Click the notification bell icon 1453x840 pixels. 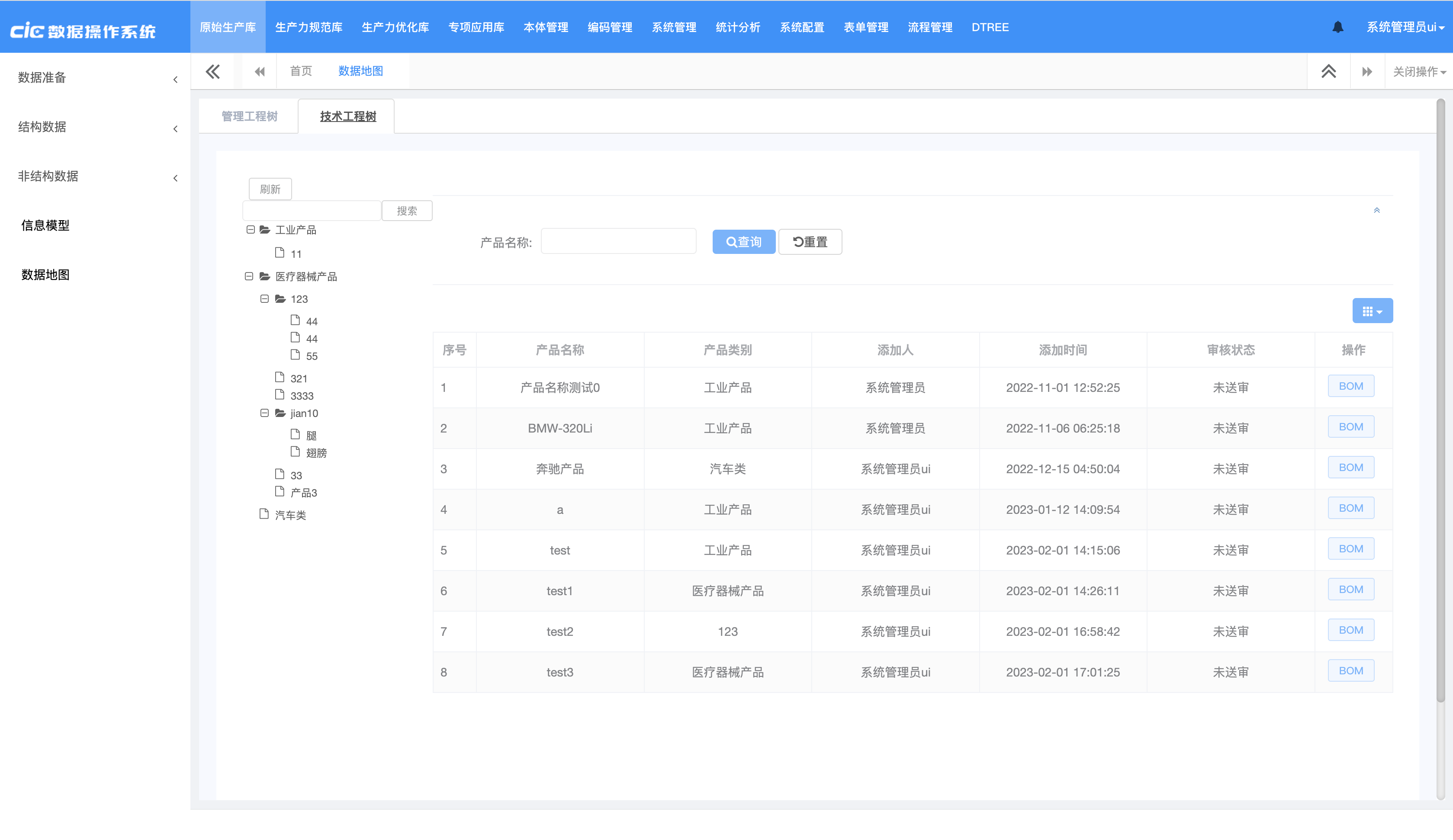[1337, 27]
